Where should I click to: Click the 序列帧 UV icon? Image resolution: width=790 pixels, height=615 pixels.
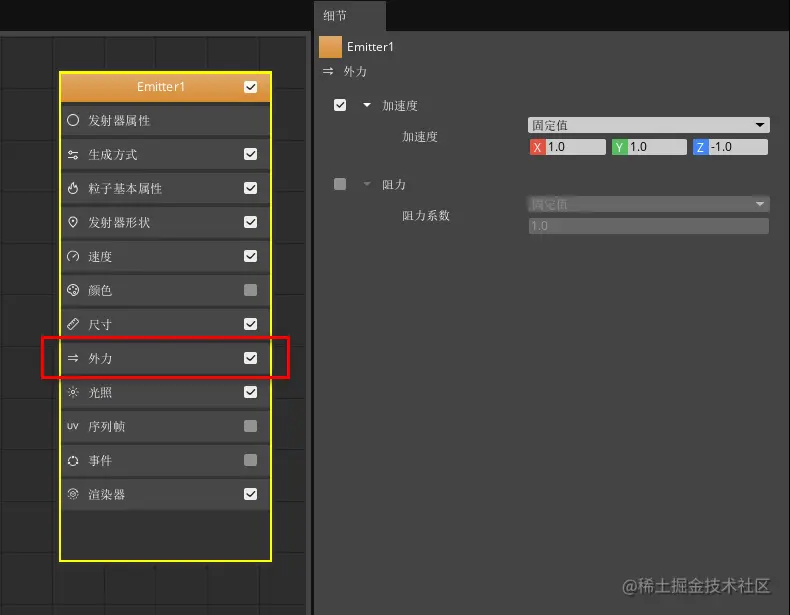click(73, 426)
